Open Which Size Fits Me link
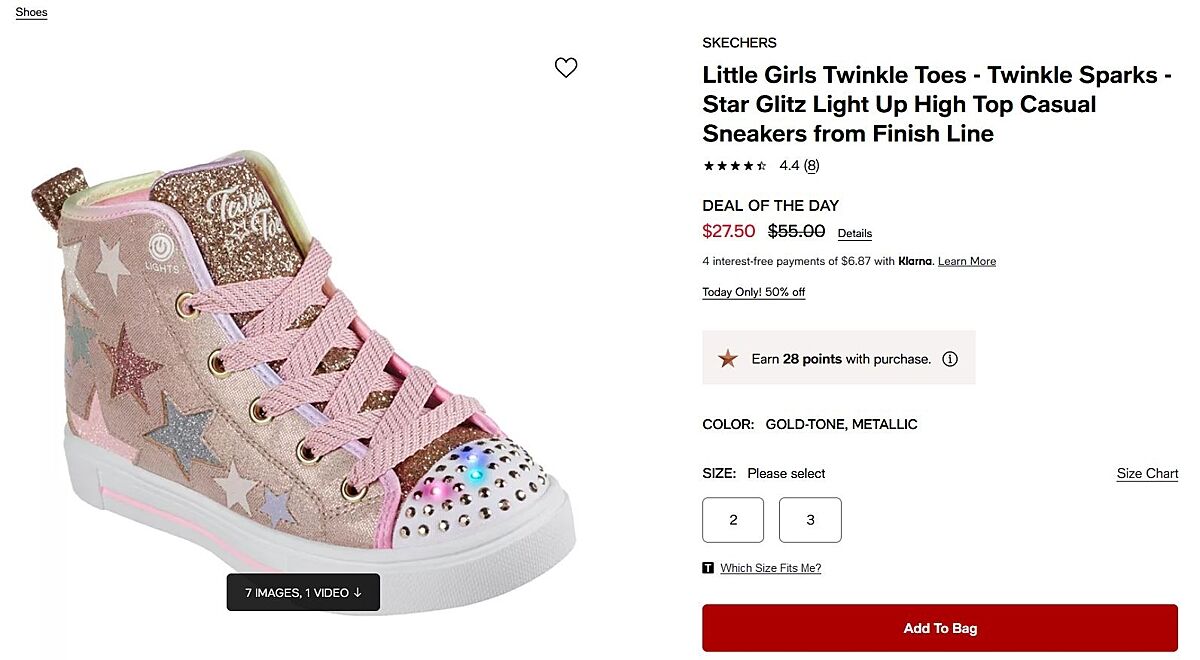Screen dimensions: 1200x660 [770, 568]
